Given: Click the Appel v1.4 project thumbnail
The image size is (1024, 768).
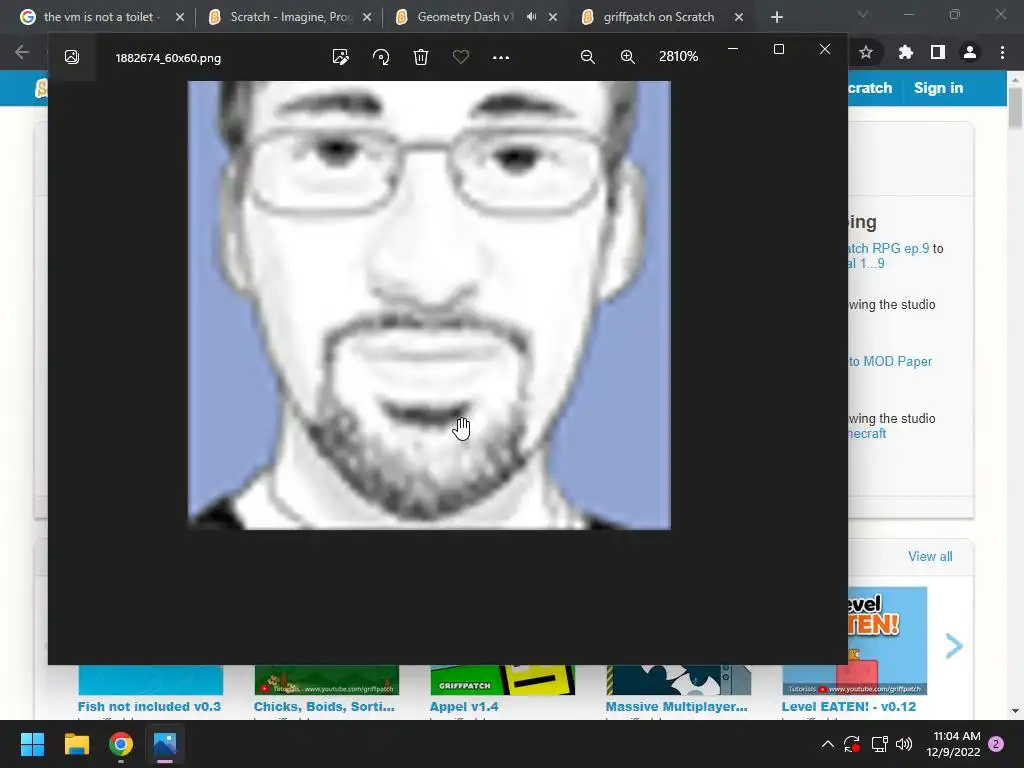Looking at the screenshot, I should pos(502,680).
